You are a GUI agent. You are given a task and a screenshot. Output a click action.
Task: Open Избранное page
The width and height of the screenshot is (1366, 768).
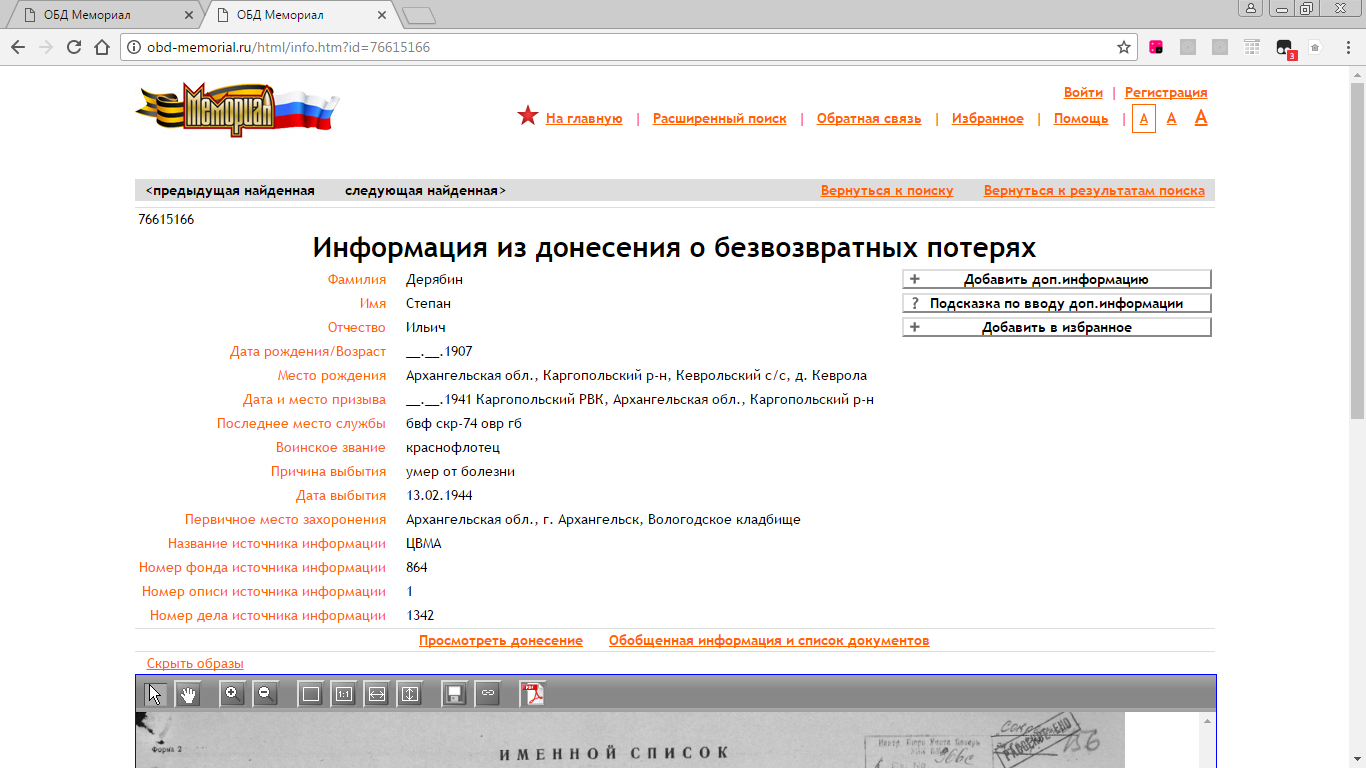pos(988,118)
